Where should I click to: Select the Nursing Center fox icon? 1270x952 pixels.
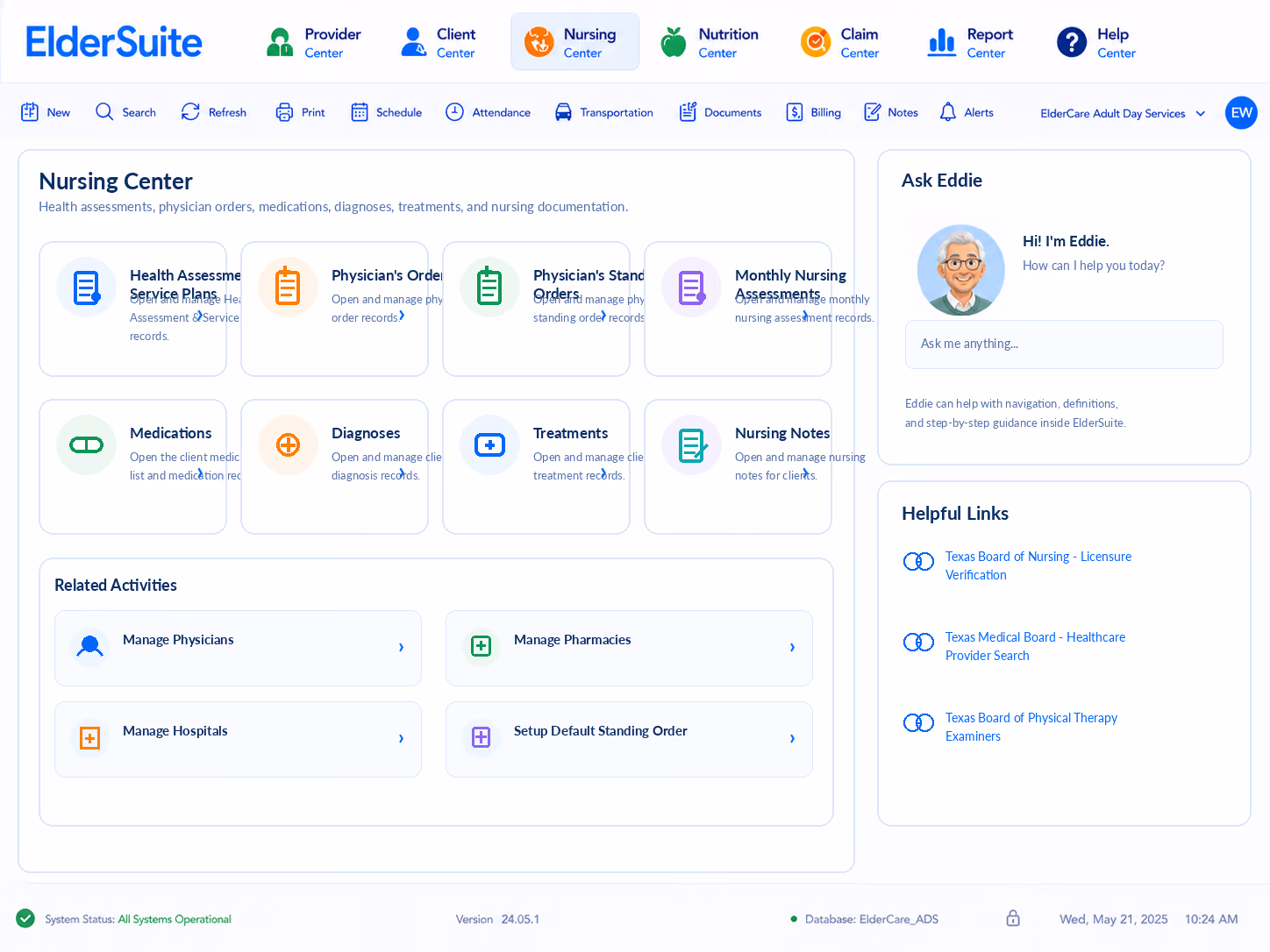[539, 41]
